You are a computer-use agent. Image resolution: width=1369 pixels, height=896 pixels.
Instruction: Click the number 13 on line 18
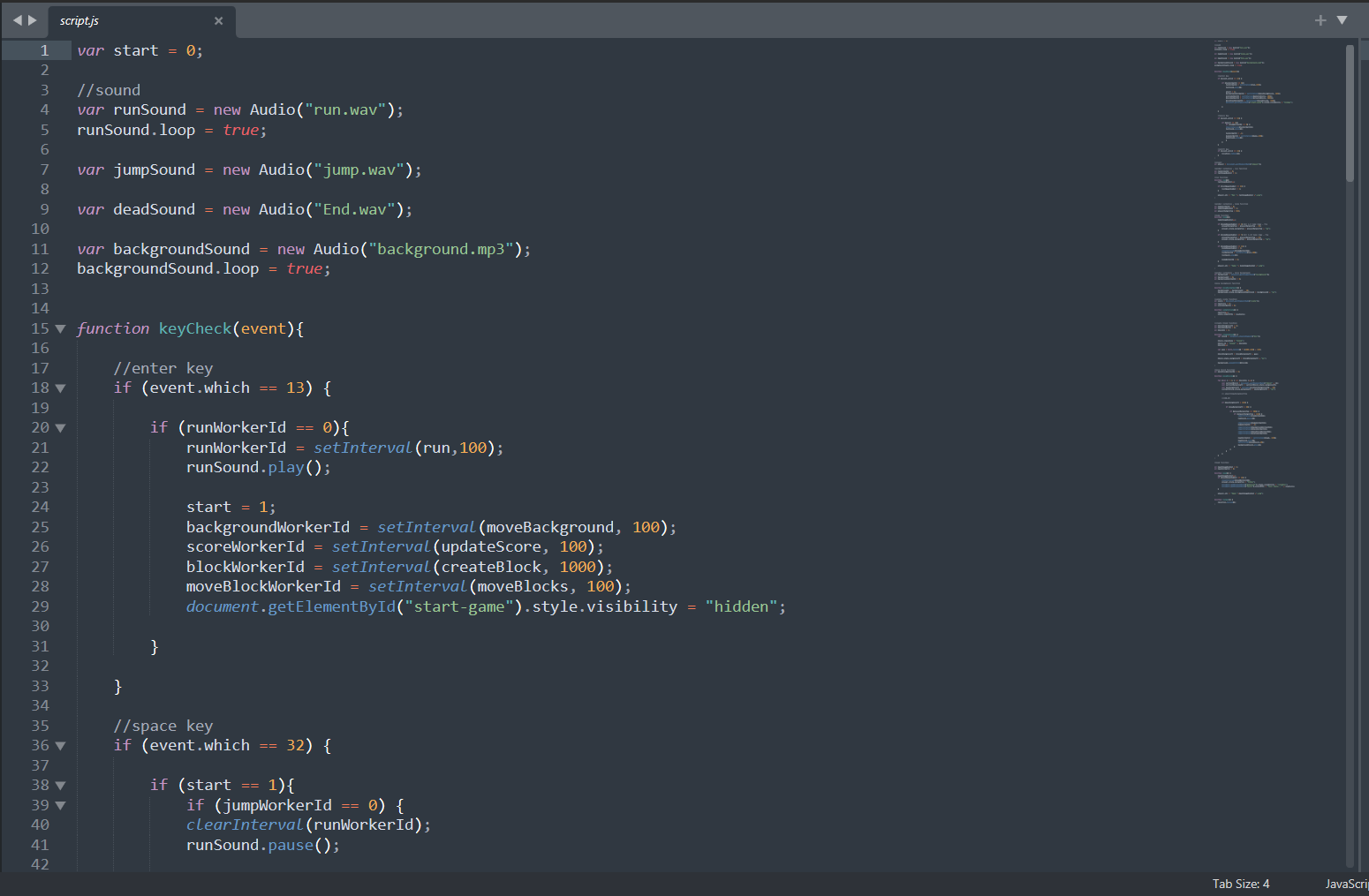point(295,388)
